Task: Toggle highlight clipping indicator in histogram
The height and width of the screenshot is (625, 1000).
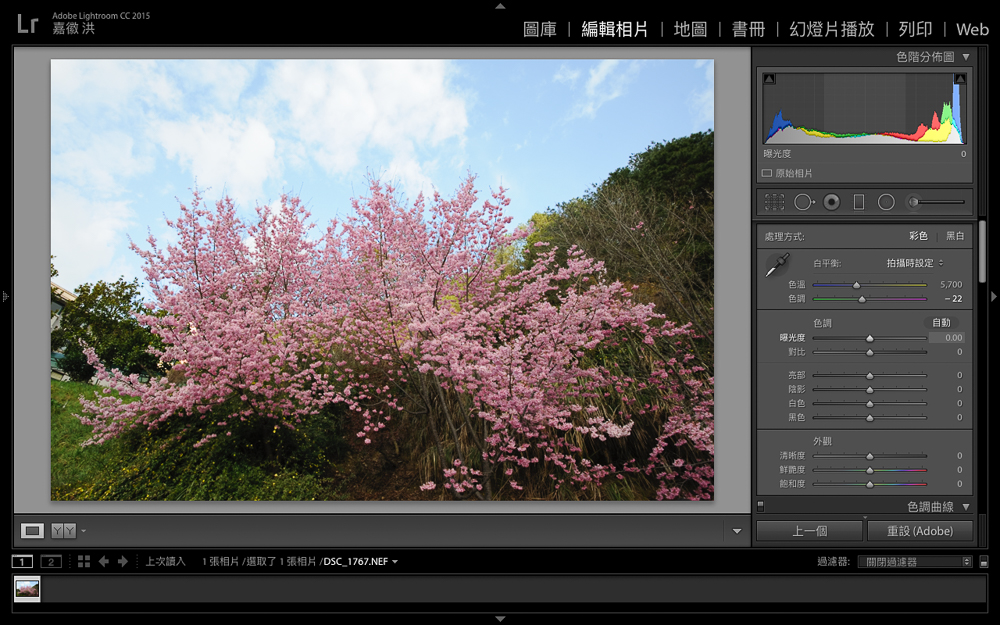Action: pyautogui.click(x=960, y=79)
